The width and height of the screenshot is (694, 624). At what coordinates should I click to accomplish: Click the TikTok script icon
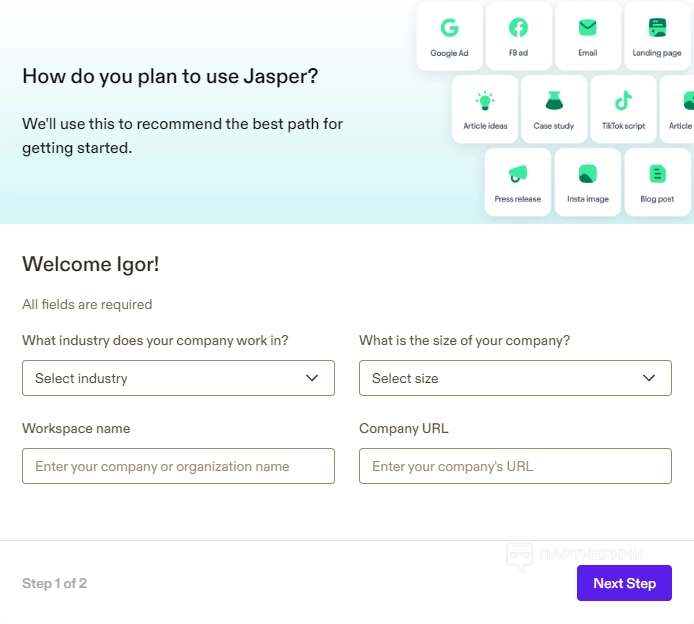pyautogui.click(x=623, y=101)
